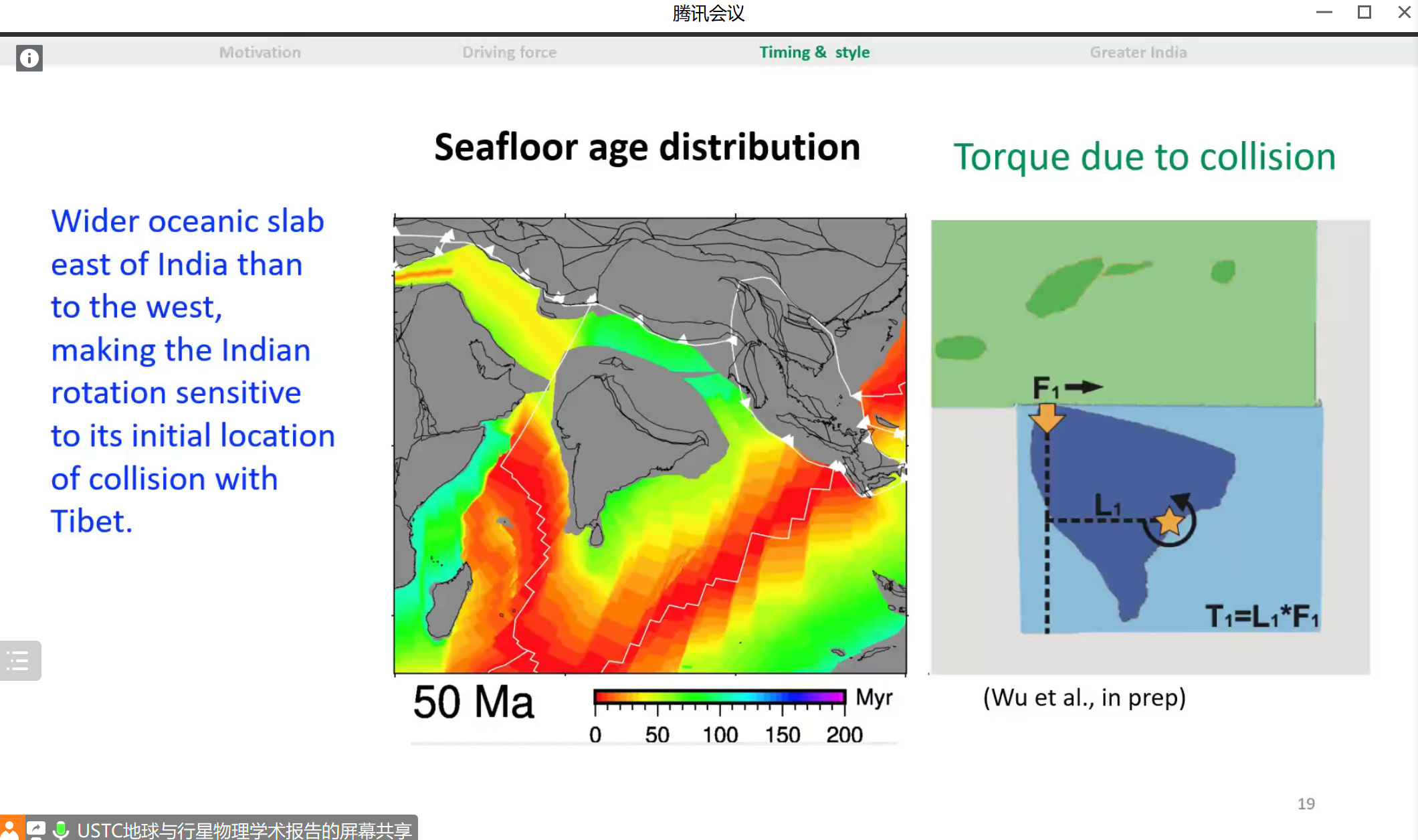Click the Driving force section tab
Screen dimensions: 1418x840
[510, 52]
